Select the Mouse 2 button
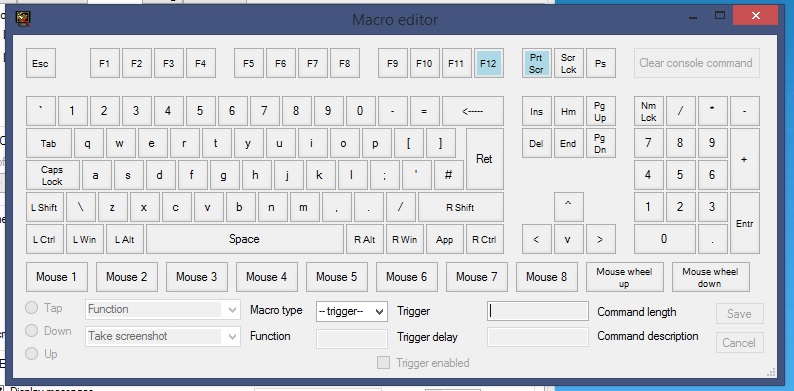This screenshot has width=794, height=391. (127, 277)
